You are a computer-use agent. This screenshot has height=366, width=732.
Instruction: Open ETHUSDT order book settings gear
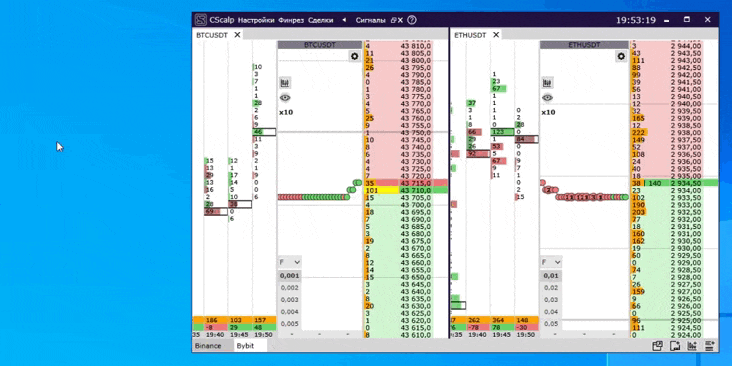(621, 56)
